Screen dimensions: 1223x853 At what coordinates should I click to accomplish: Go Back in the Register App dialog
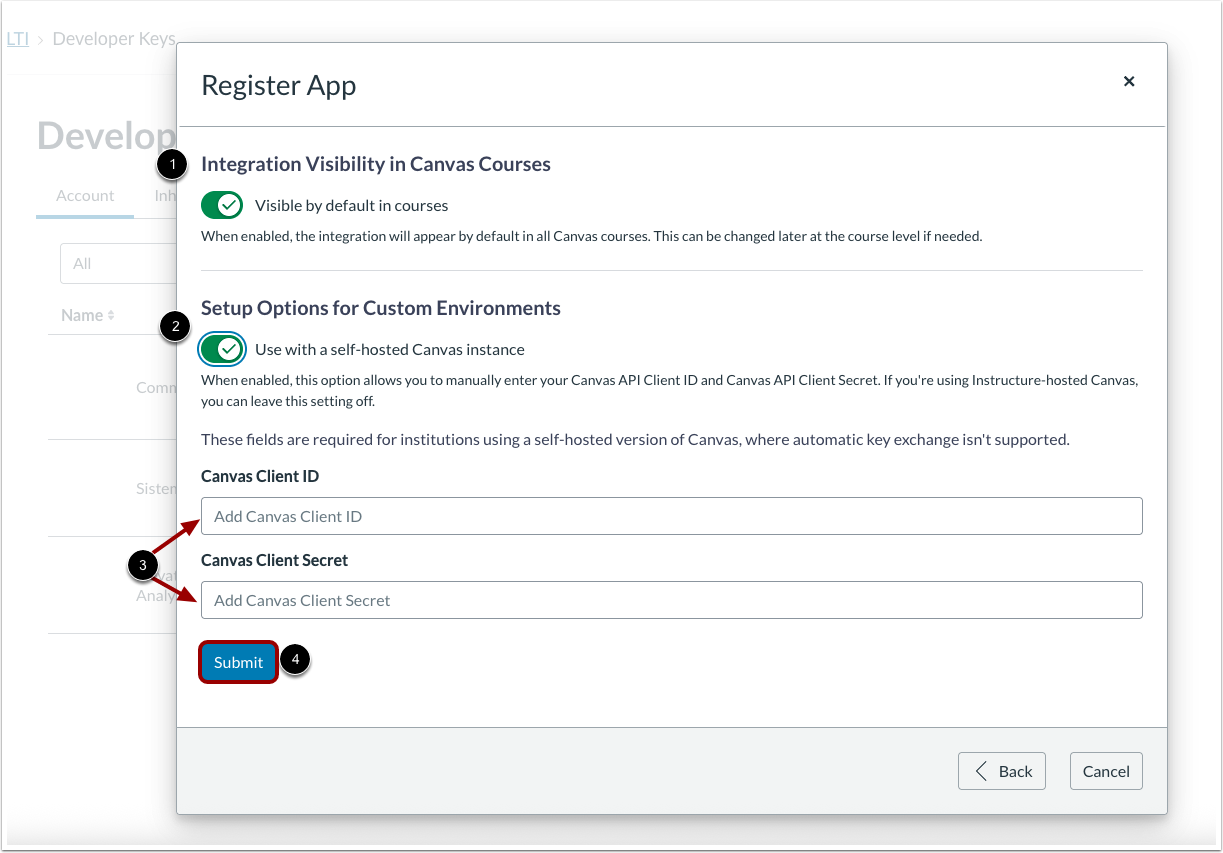(1001, 771)
